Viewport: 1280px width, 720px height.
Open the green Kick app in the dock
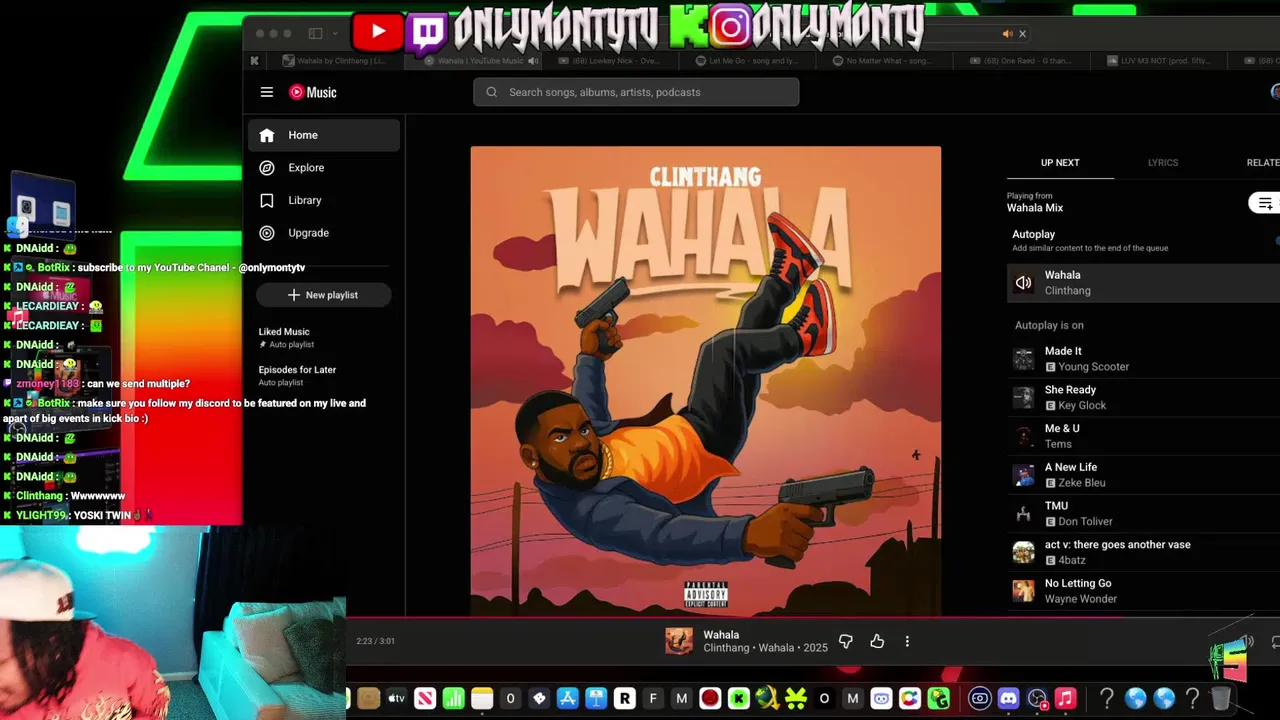(738, 698)
